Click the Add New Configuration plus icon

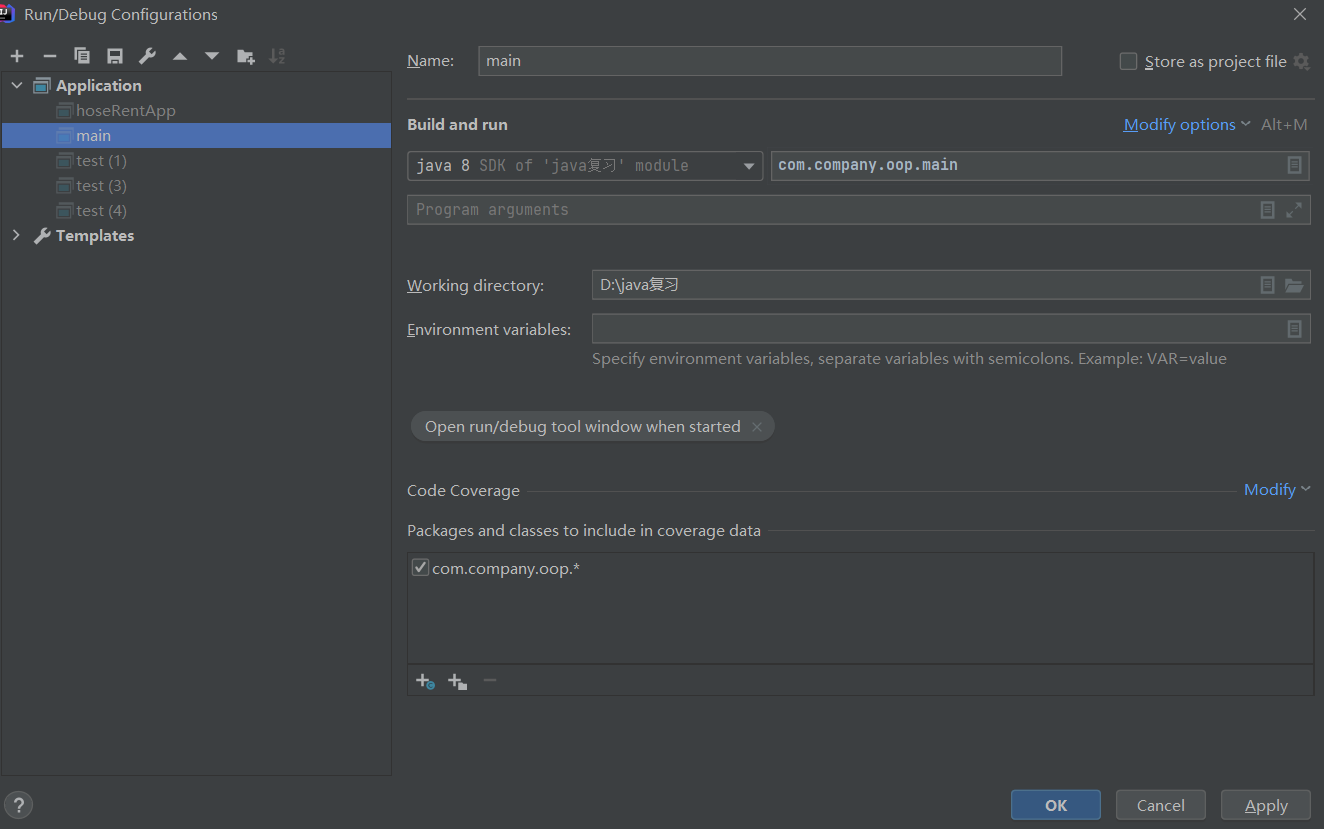click(x=17, y=56)
